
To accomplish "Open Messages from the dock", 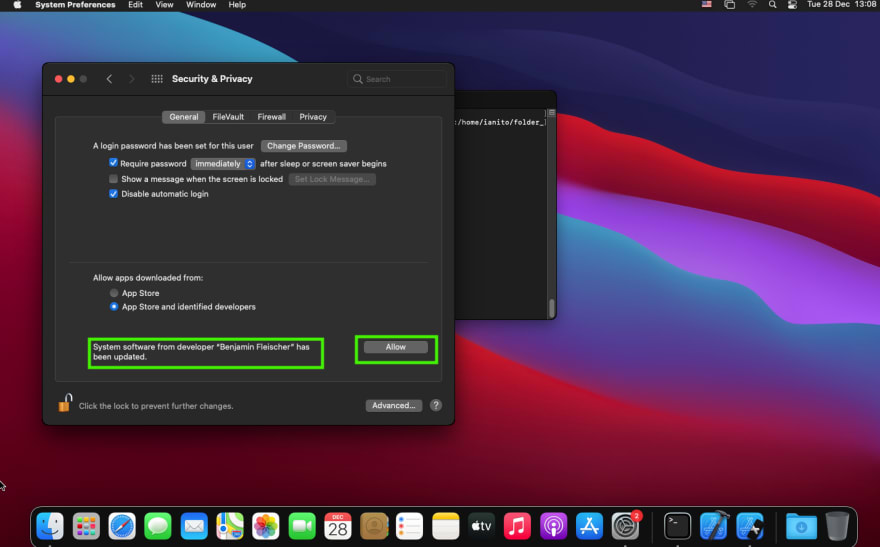I will (158, 526).
